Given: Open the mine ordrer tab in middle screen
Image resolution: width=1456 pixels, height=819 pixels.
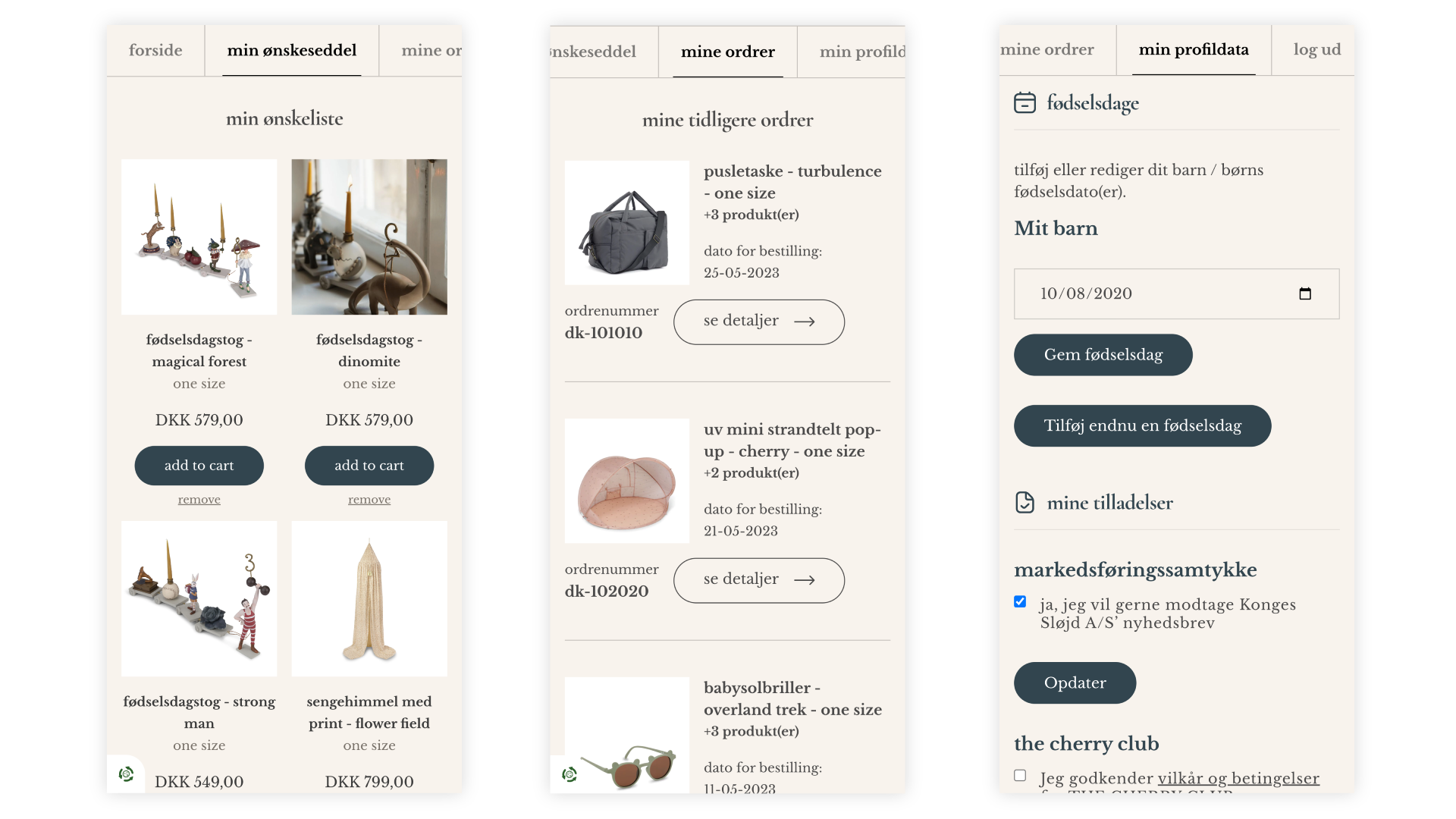Looking at the screenshot, I should pyautogui.click(x=728, y=52).
